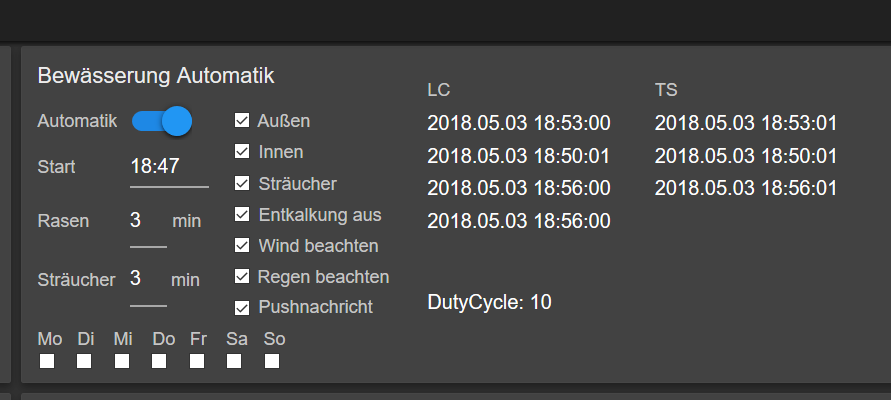Uncheck the Sträucher zone checkbox

[242, 184]
